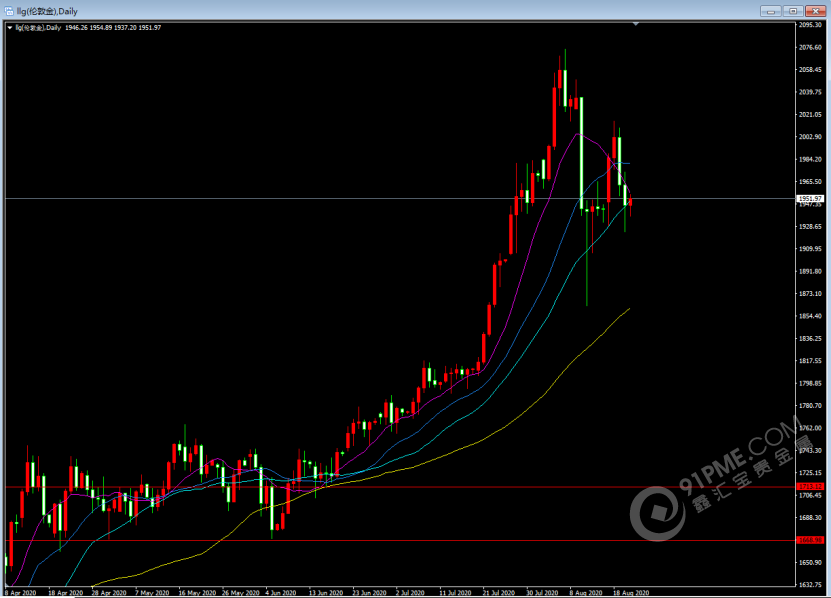The image size is (831, 598).
Task: Click the 26 May 2020 date on the time axis
Action: click(241, 593)
